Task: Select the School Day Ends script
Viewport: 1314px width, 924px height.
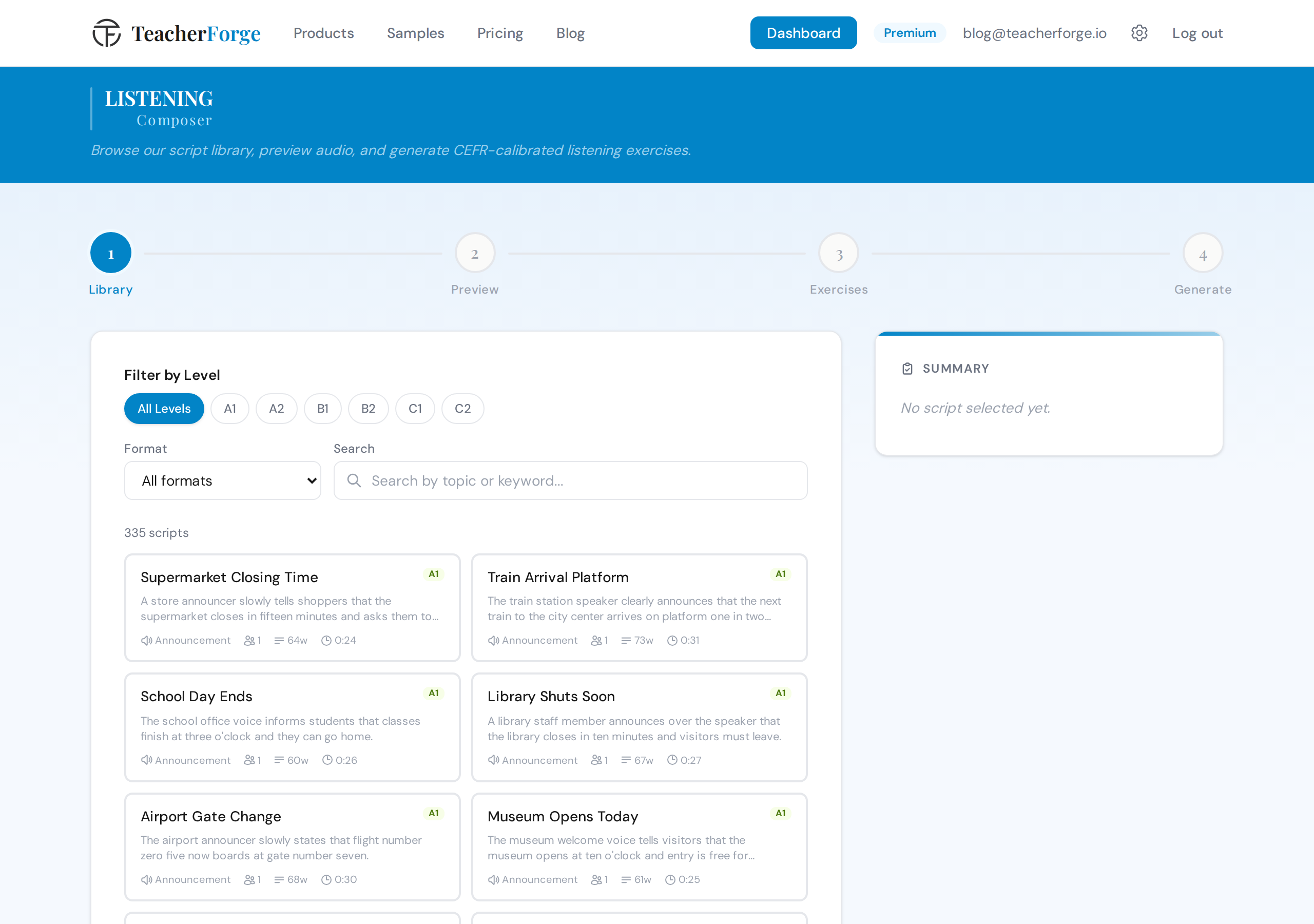Action: tap(292, 727)
